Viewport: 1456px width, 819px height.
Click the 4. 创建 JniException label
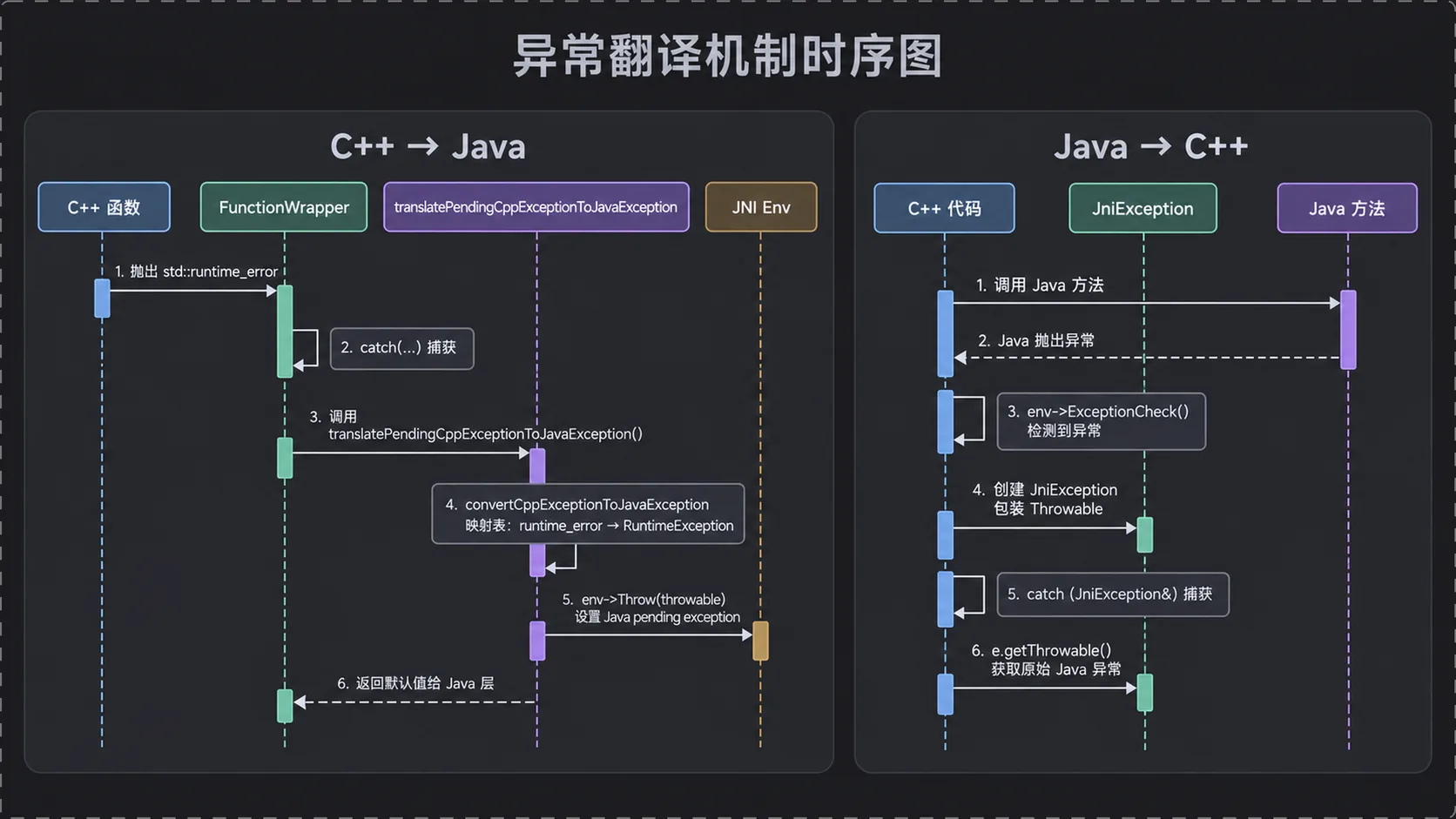click(1045, 500)
